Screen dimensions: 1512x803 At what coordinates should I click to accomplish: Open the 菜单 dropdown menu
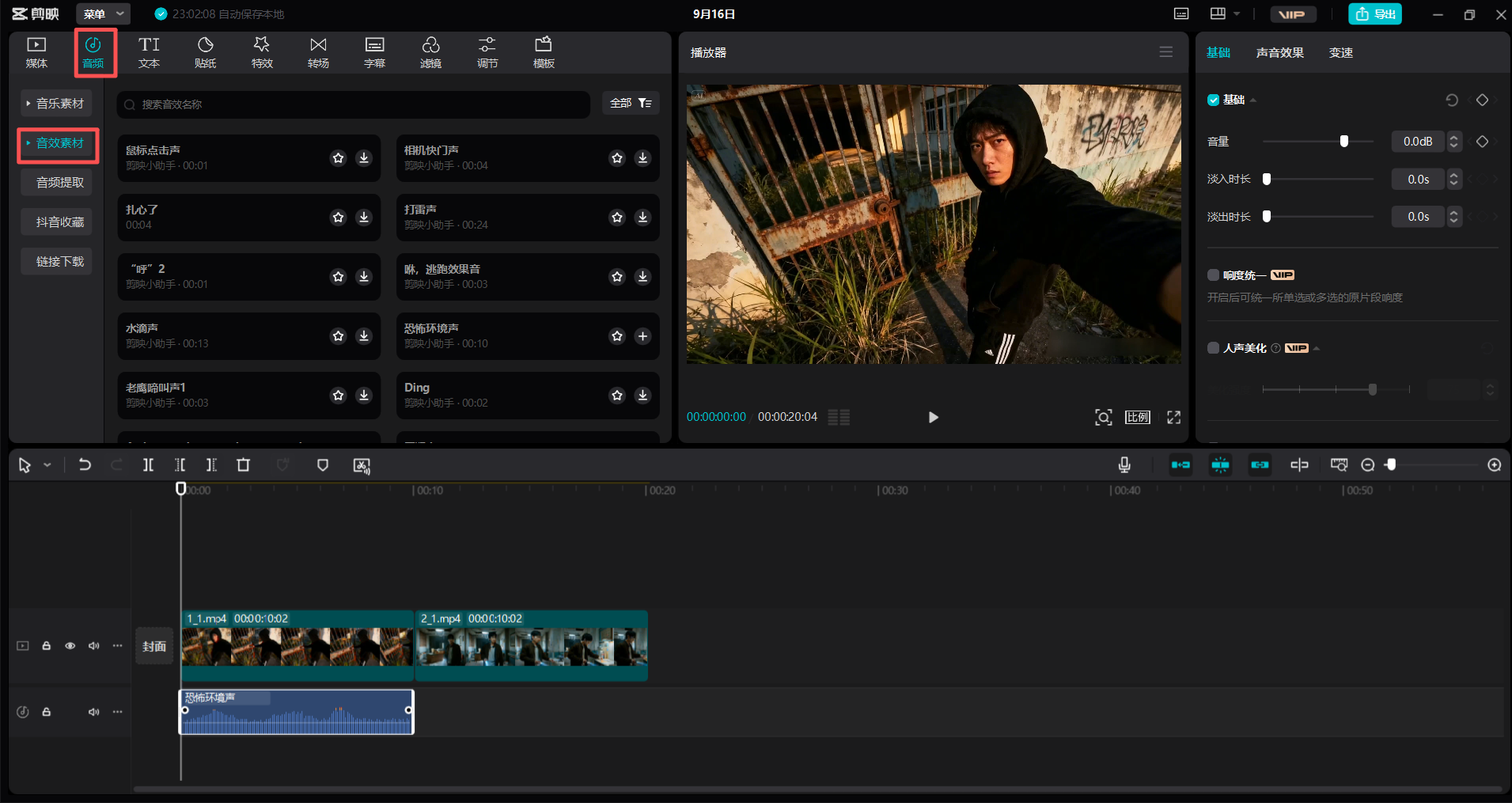click(x=103, y=14)
